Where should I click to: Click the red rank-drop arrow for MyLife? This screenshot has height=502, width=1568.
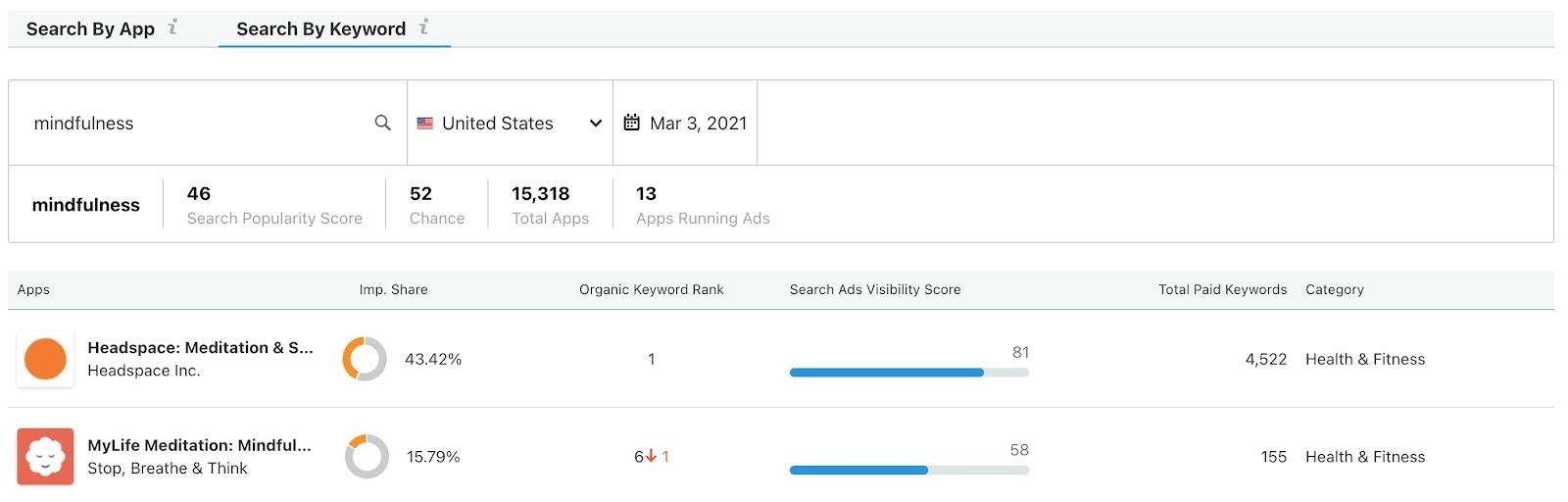[651, 457]
